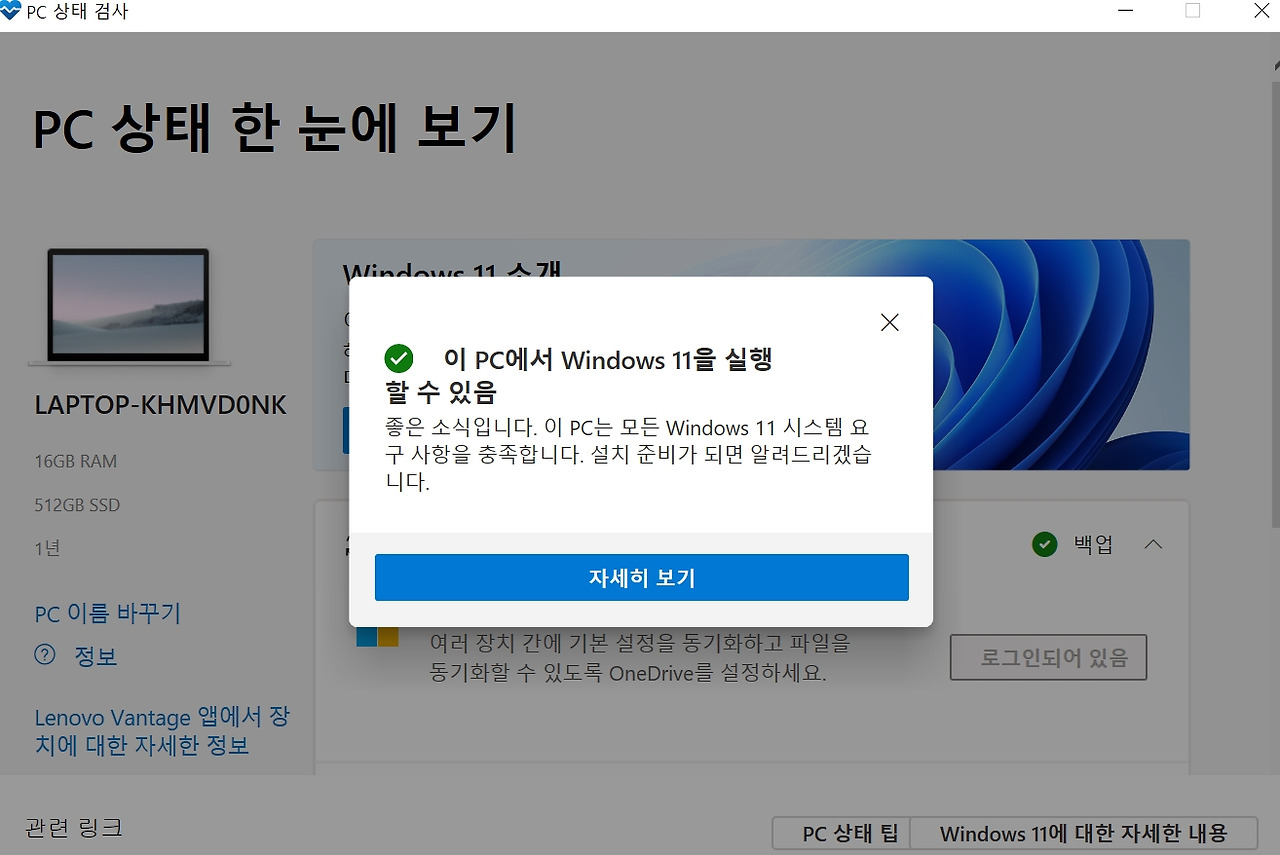Open PC 이름 바꾸기 link
The height and width of the screenshot is (855, 1280).
point(108,613)
